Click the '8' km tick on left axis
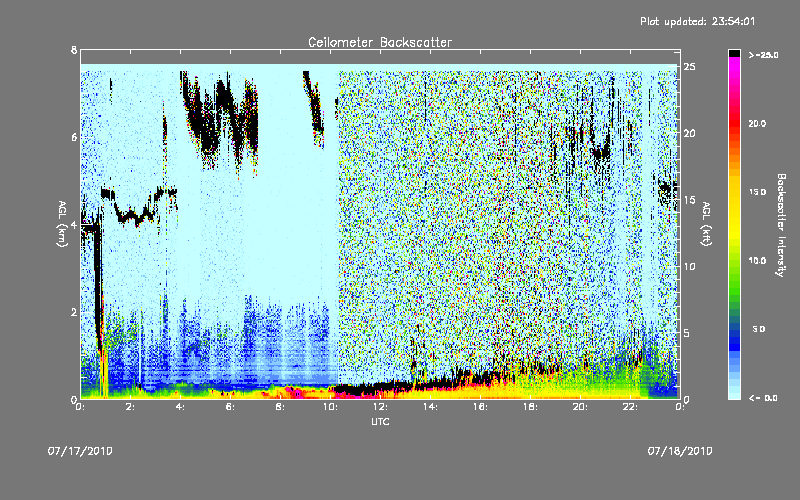 [x=74, y=50]
